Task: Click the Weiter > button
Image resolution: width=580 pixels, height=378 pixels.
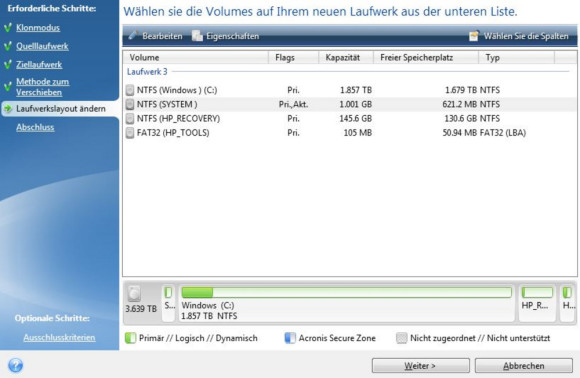Action: pos(421,366)
